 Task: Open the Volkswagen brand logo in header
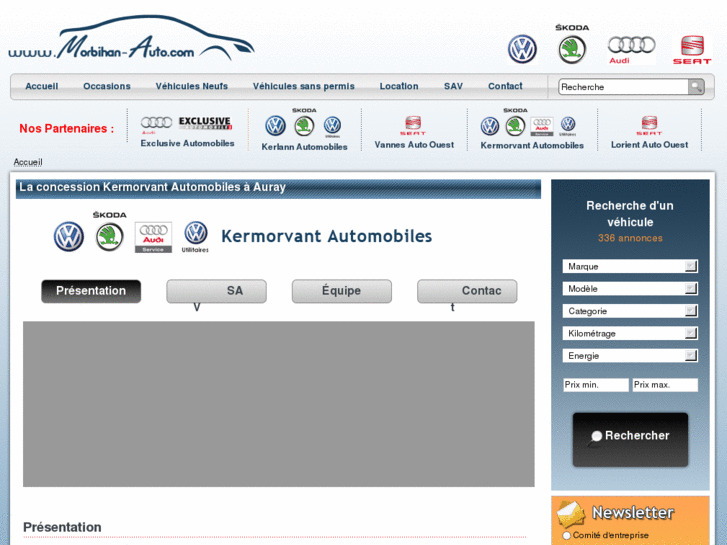pyautogui.click(x=522, y=49)
